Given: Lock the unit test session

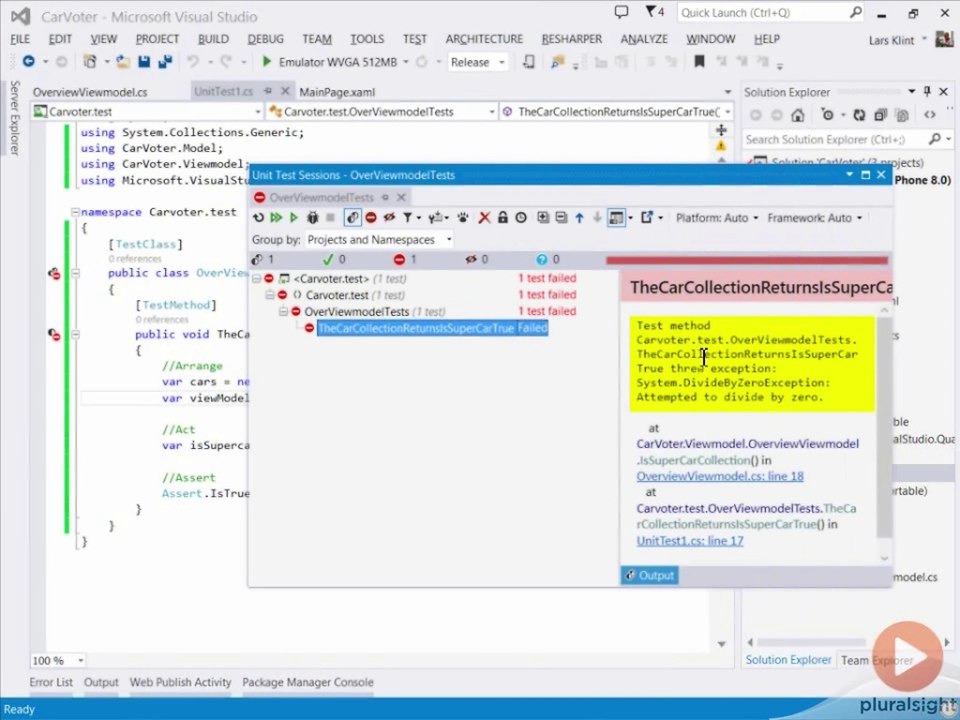Looking at the screenshot, I should [x=503, y=217].
